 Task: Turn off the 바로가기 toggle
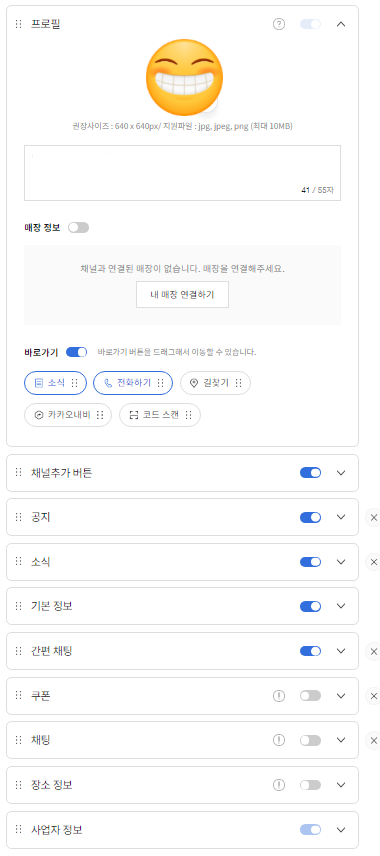(x=76, y=352)
